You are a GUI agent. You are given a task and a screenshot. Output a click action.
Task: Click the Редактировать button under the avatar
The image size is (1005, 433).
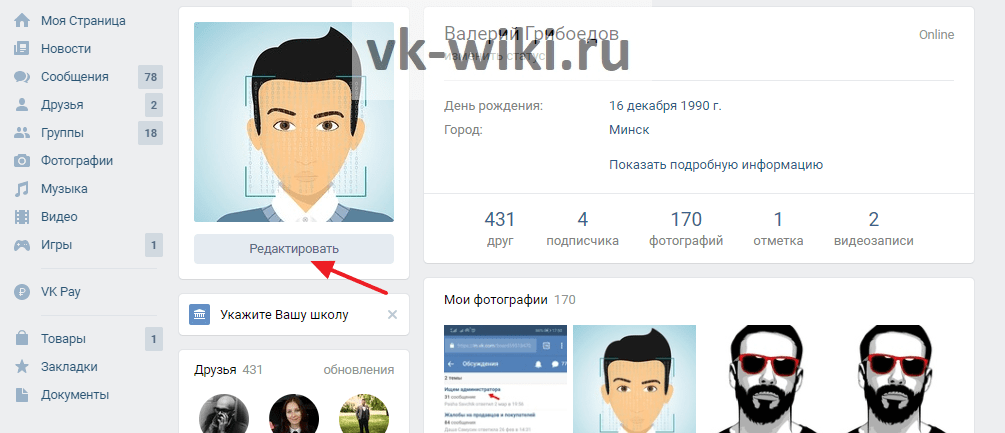tap(294, 249)
